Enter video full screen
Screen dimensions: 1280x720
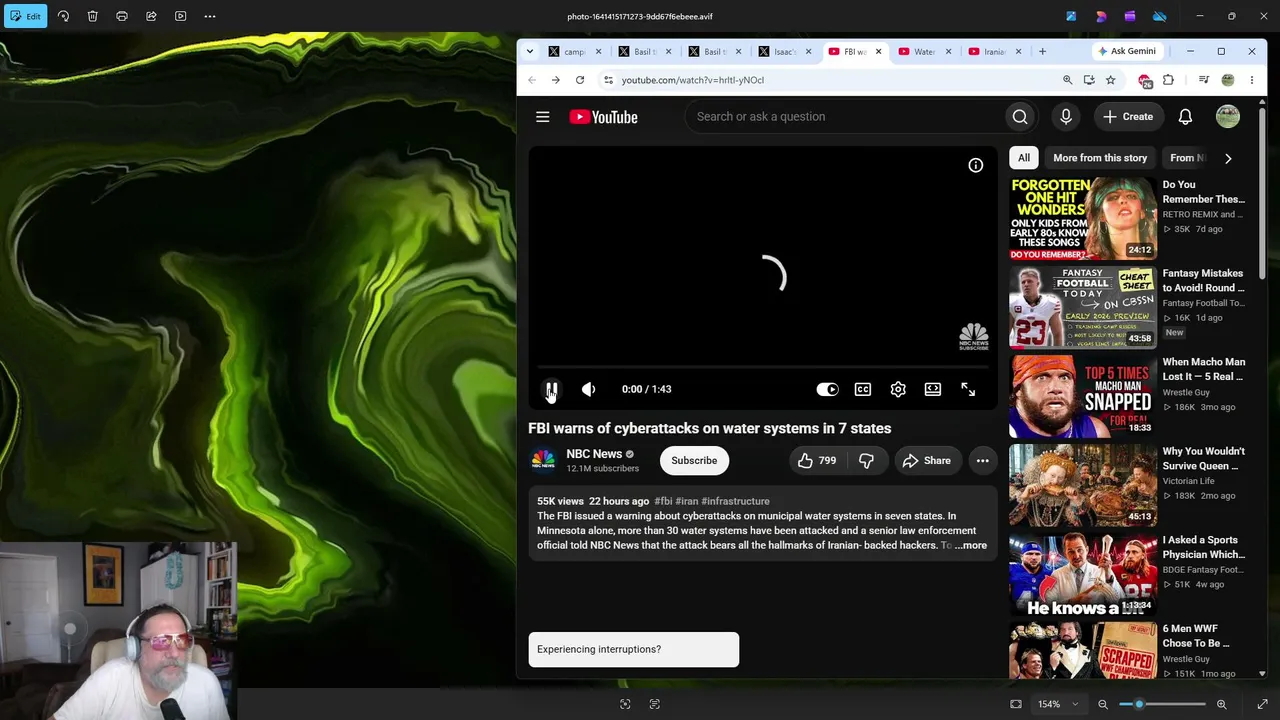click(x=968, y=389)
